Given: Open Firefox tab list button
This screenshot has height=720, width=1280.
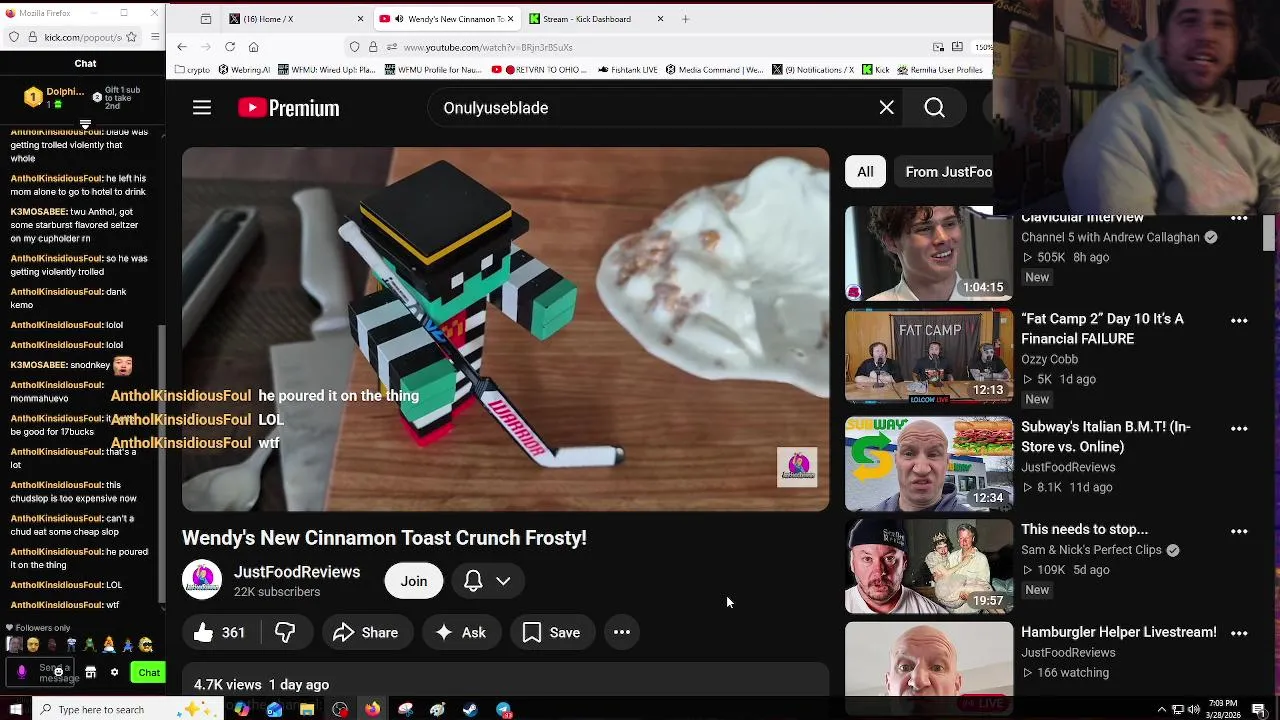Looking at the screenshot, I should point(206,19).
